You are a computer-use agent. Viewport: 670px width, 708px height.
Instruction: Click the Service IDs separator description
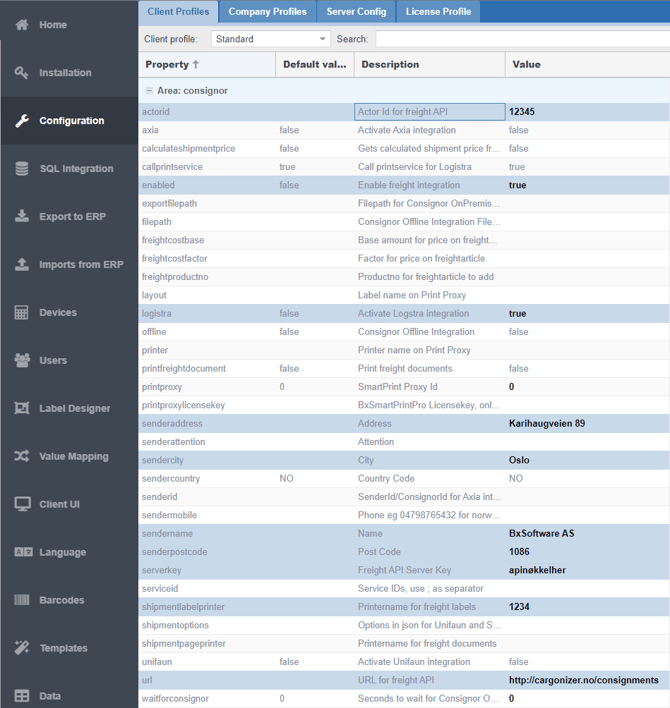click(420, 589)
